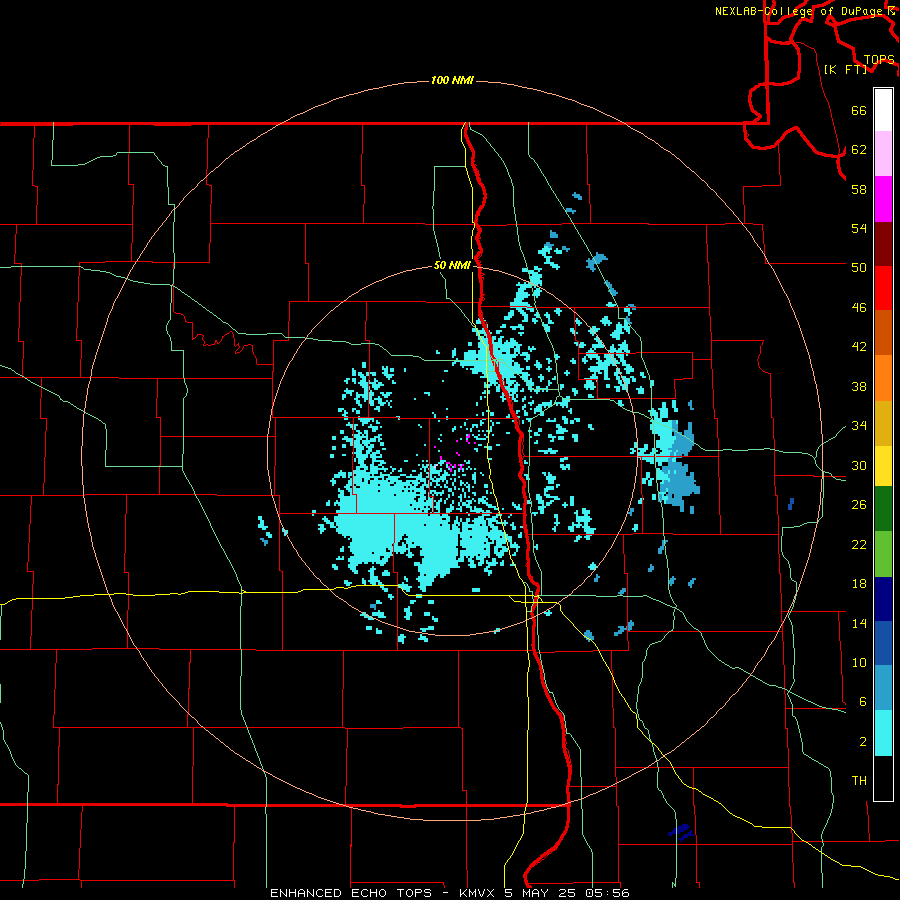The image size is (900, 900).
Task: Click the "5 MAY 25" date text
Action: pos(539,893)
